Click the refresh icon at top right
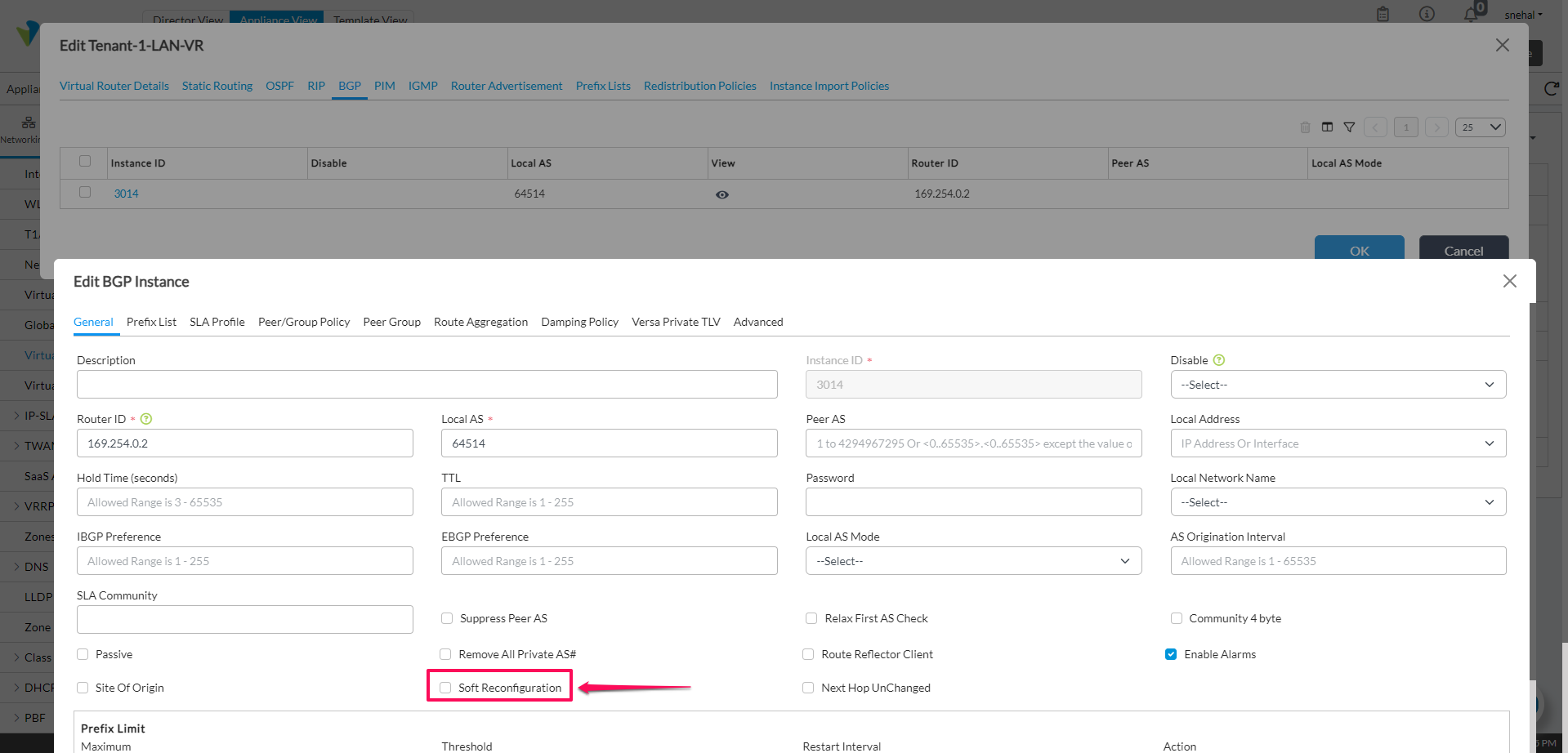The width and height of the screenshot is (1568, 753). [1551, 88]
